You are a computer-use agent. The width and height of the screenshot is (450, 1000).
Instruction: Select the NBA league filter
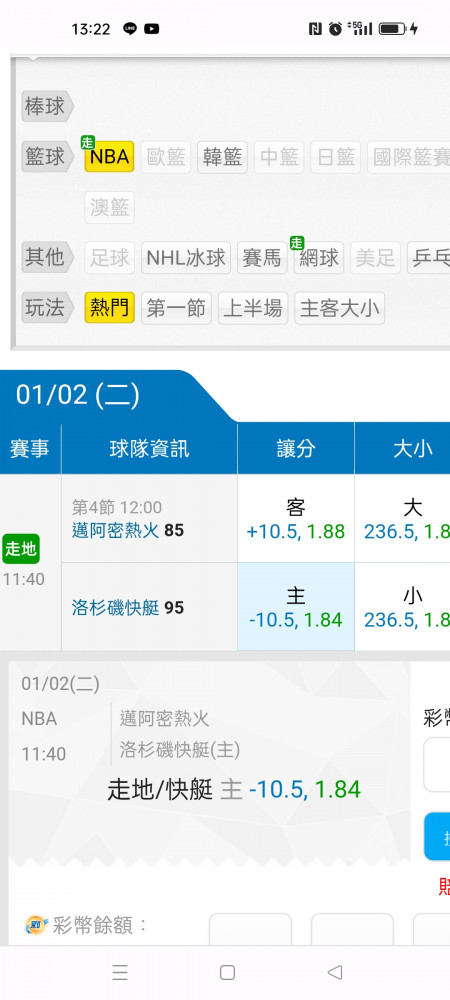point(110,157)
